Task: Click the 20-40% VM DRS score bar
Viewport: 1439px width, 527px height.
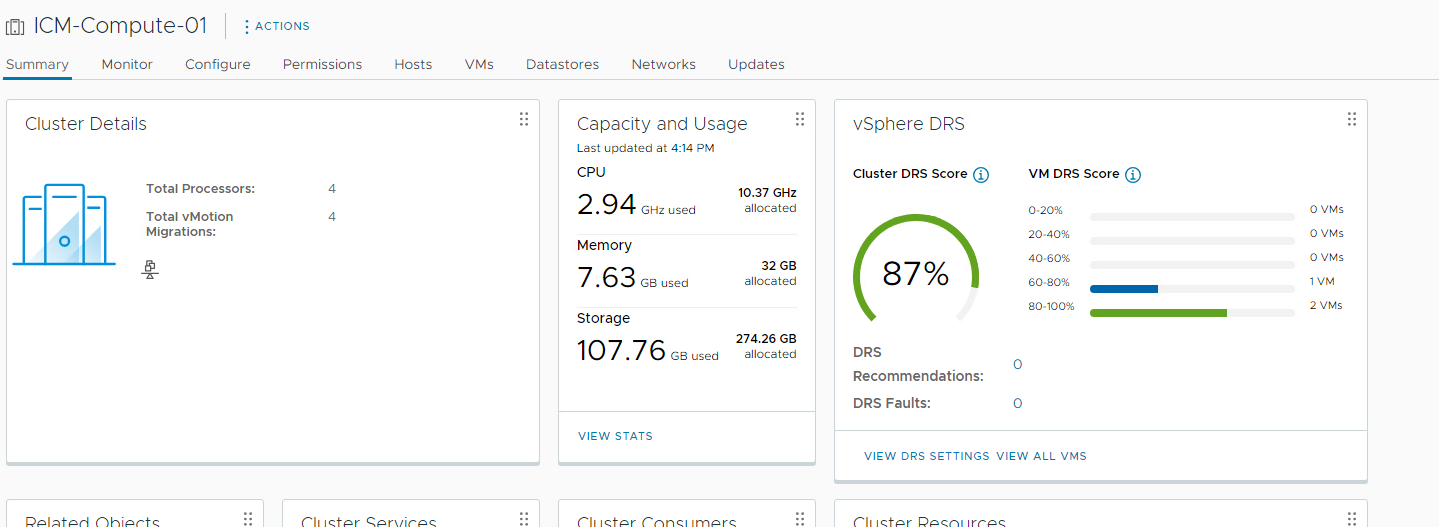Action: 1192,241
